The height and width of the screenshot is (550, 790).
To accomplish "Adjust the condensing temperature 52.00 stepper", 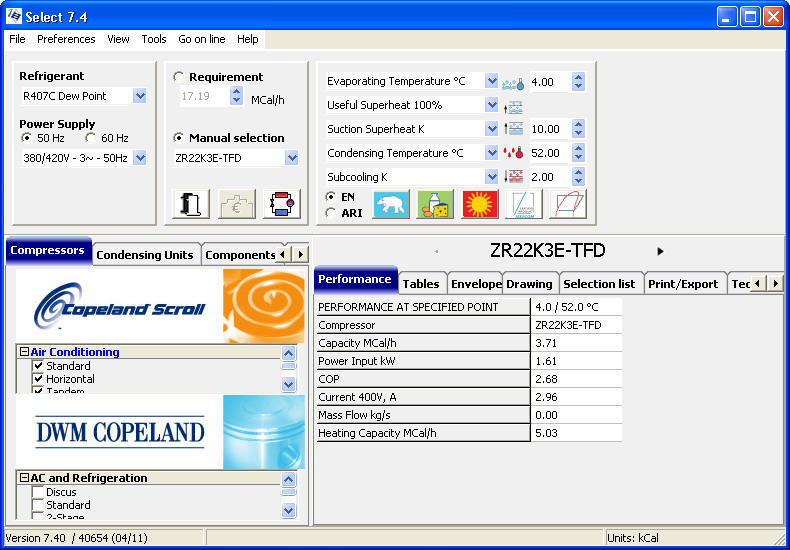I will click(578, 153).
